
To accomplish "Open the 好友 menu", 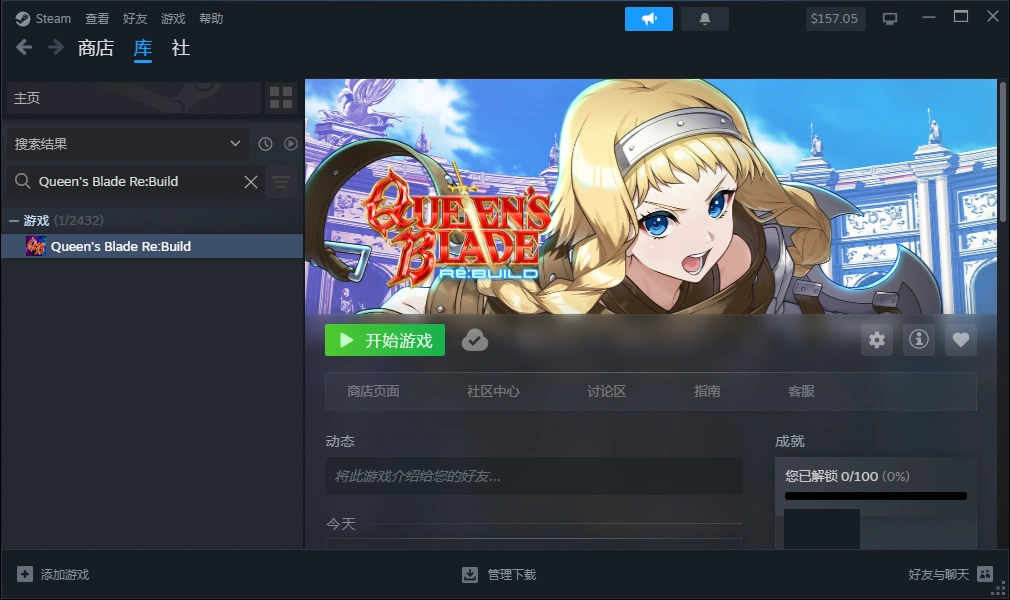I will click(135, 19).
